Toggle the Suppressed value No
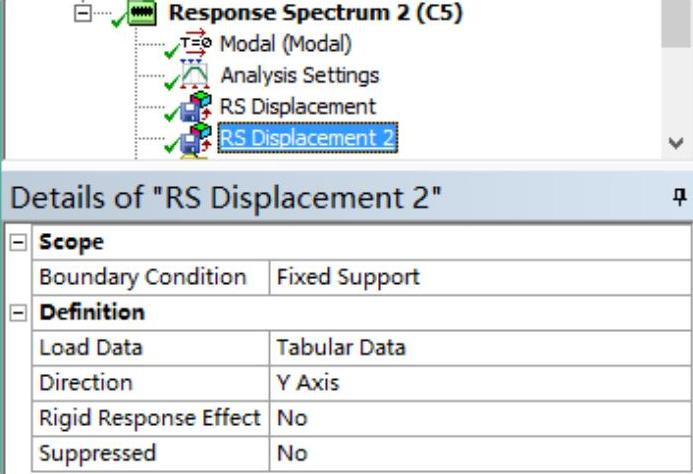Image resolution: width=693 pixels, height=474 pixels. click(x=291, y=453)
